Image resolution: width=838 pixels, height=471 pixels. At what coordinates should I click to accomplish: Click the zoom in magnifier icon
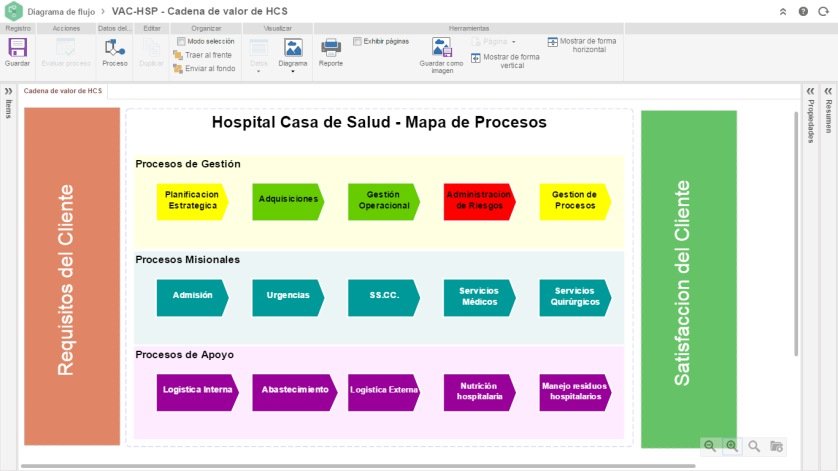[x=732, y=446]
